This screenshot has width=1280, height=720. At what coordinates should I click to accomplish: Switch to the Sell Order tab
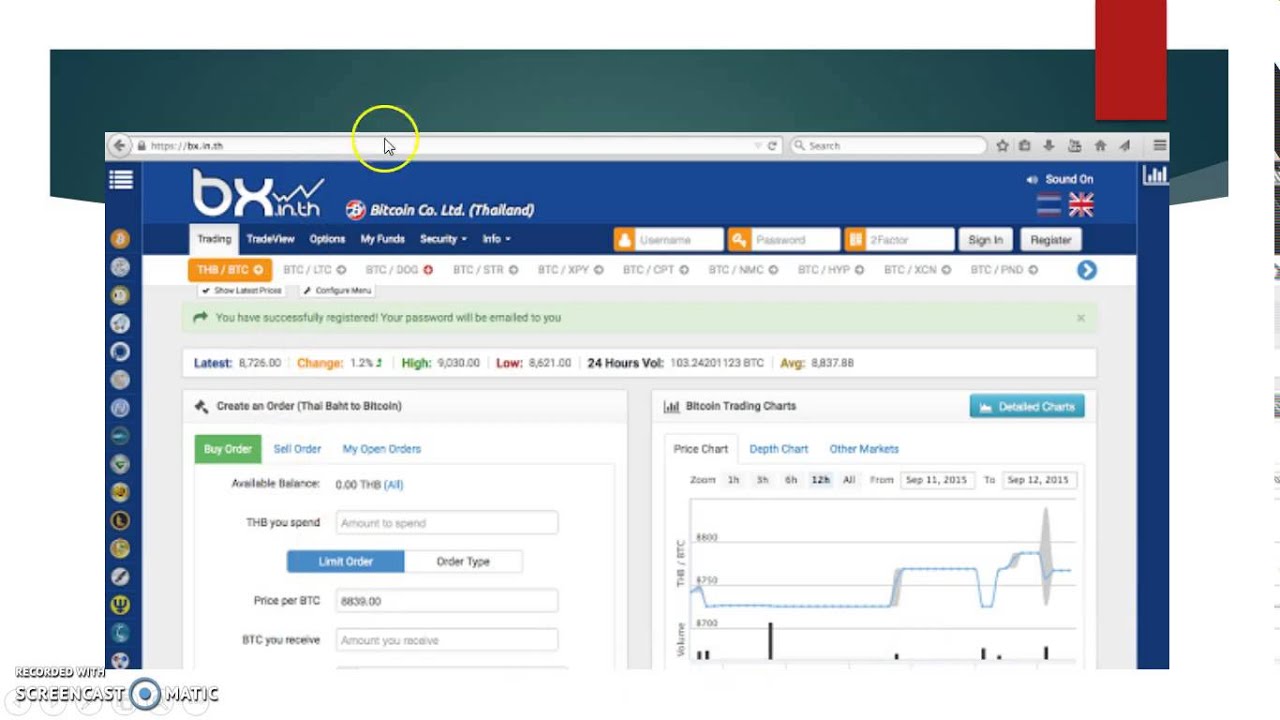297,449
